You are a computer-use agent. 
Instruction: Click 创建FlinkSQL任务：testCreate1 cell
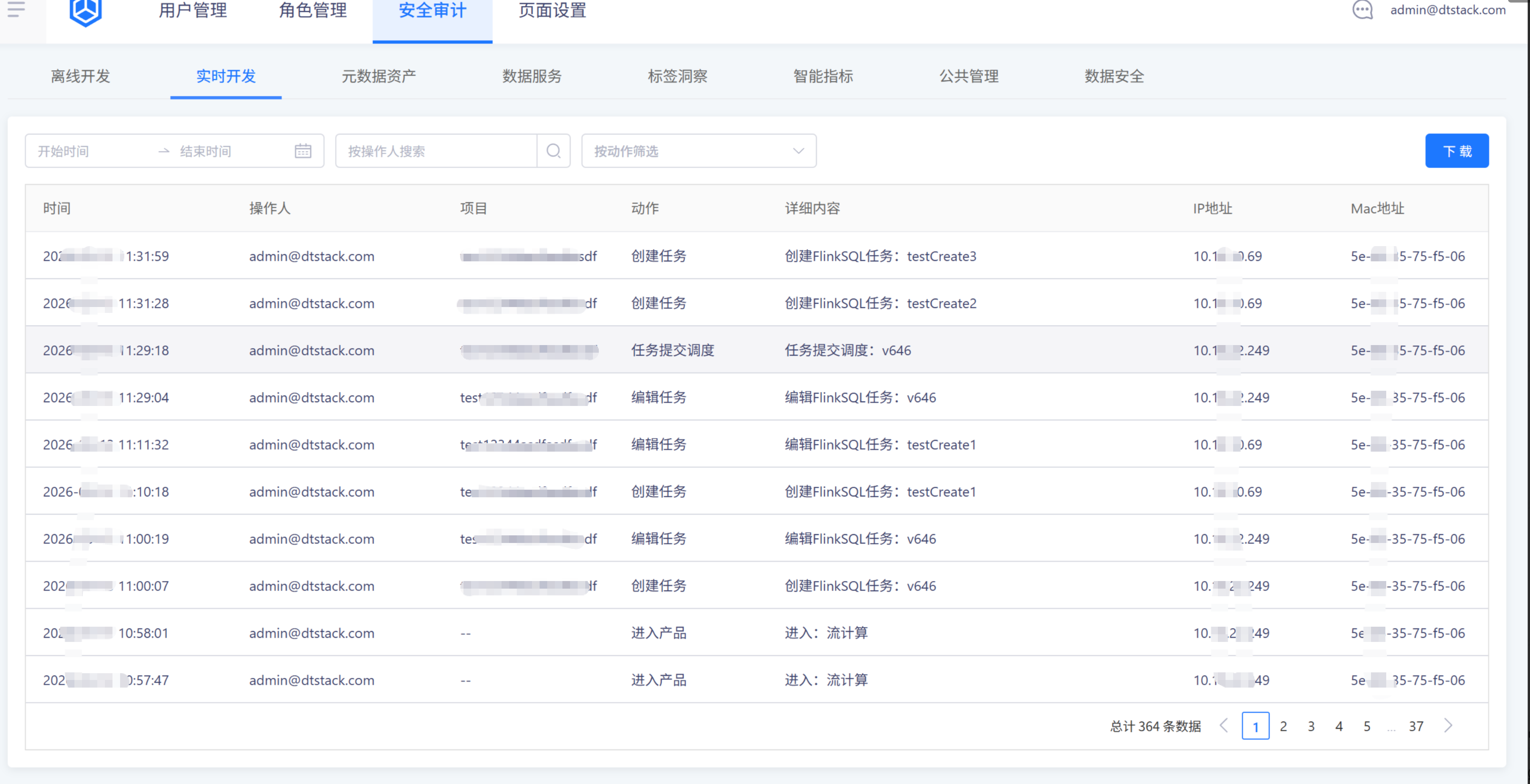(880, 491)
